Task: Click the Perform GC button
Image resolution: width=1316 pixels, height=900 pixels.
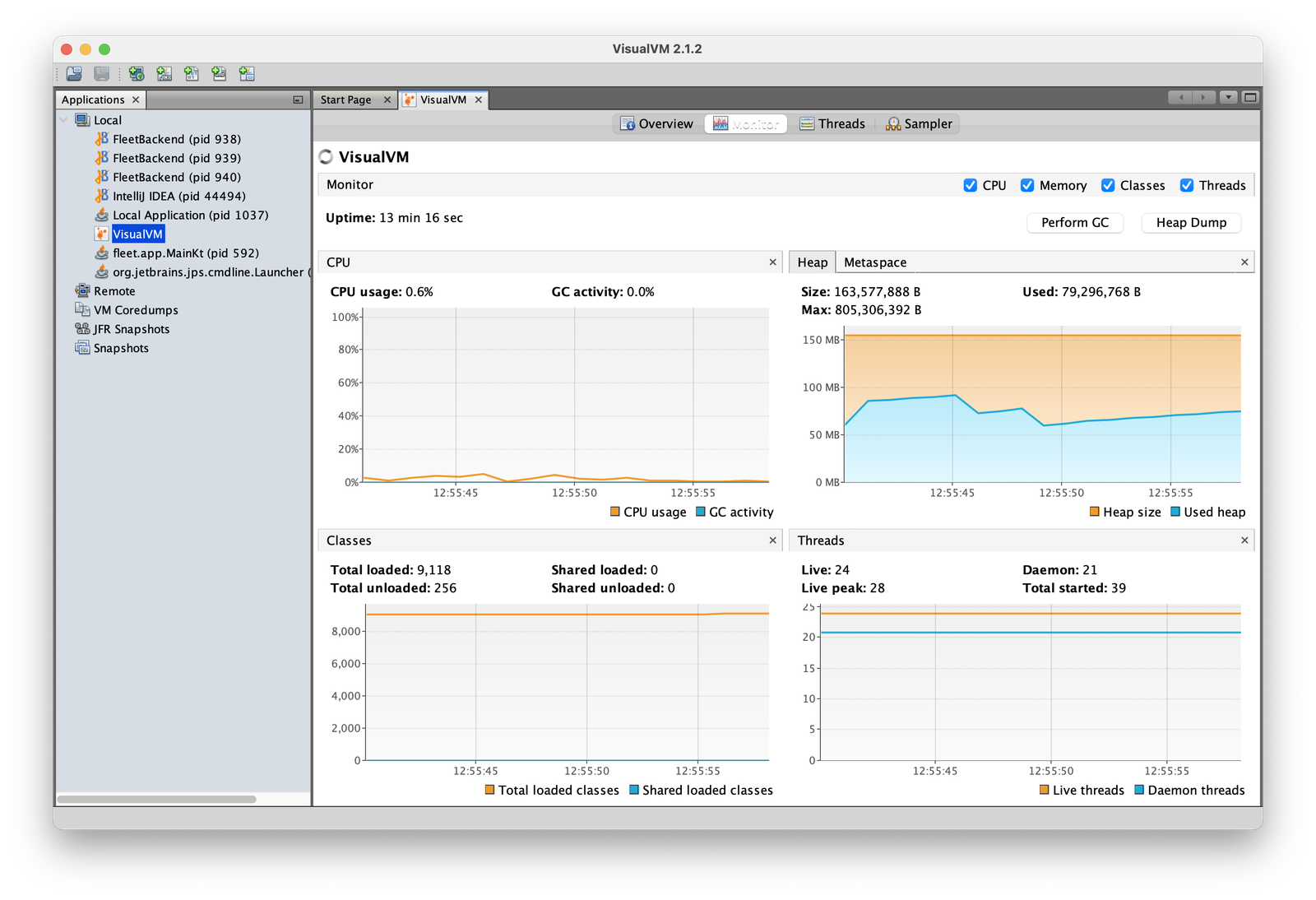Action: click(x=1075, y=222)
